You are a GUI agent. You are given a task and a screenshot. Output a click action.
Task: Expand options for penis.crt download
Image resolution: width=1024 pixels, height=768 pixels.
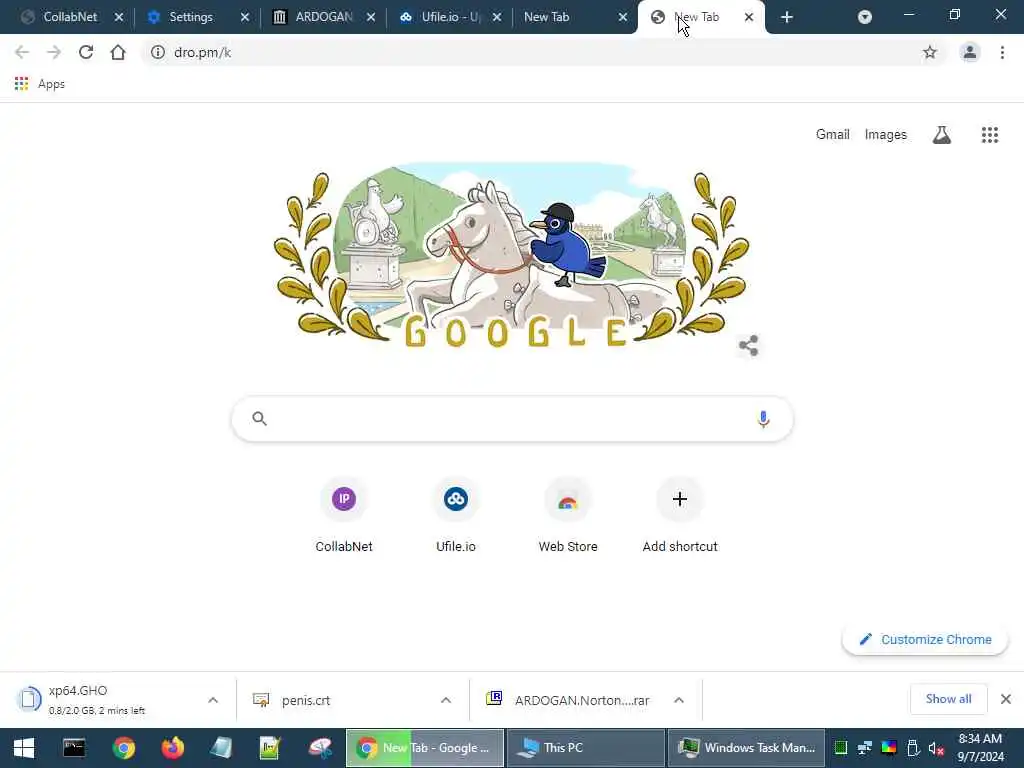click(x=446, y=700)
